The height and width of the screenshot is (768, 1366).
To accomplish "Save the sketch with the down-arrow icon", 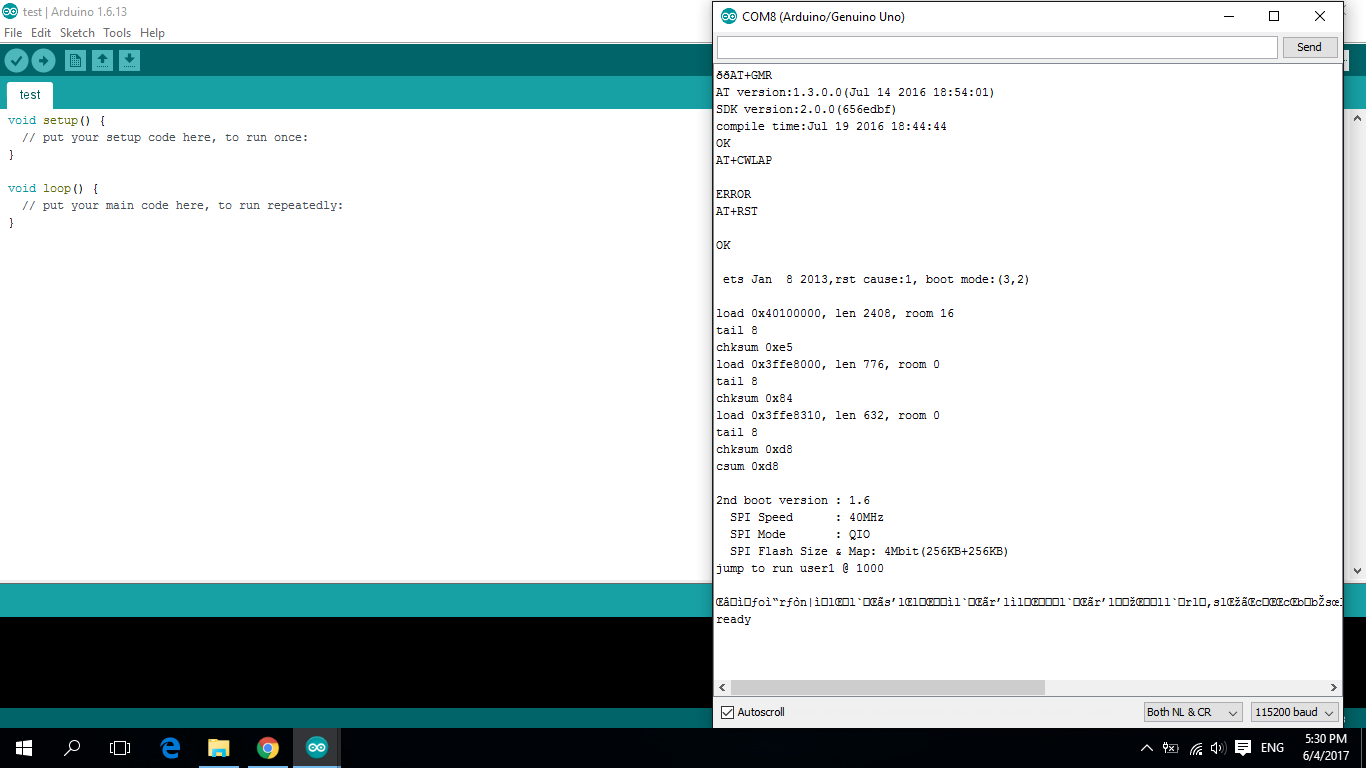I will [129, 61].
